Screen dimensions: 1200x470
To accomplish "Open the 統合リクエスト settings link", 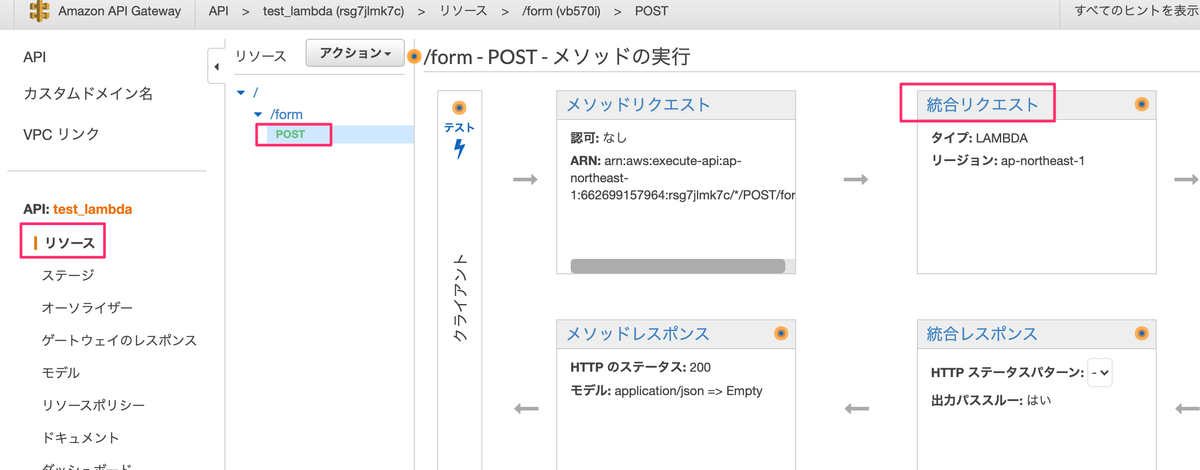I will click(x=982, y=104).
